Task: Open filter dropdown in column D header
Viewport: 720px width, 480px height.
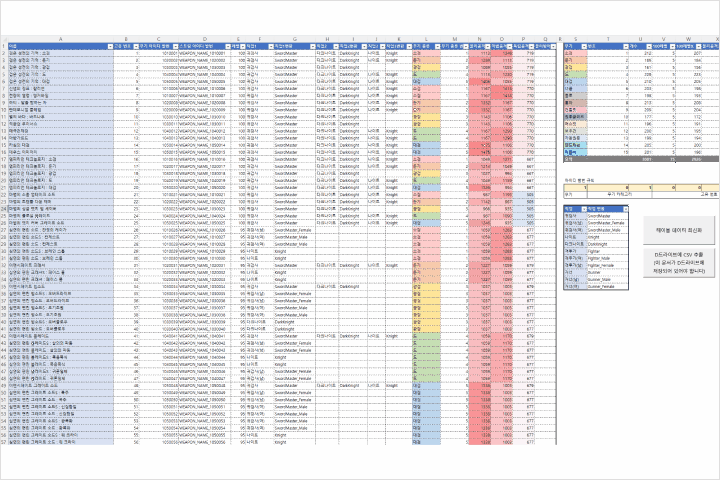Action: [x=228, y=46]
